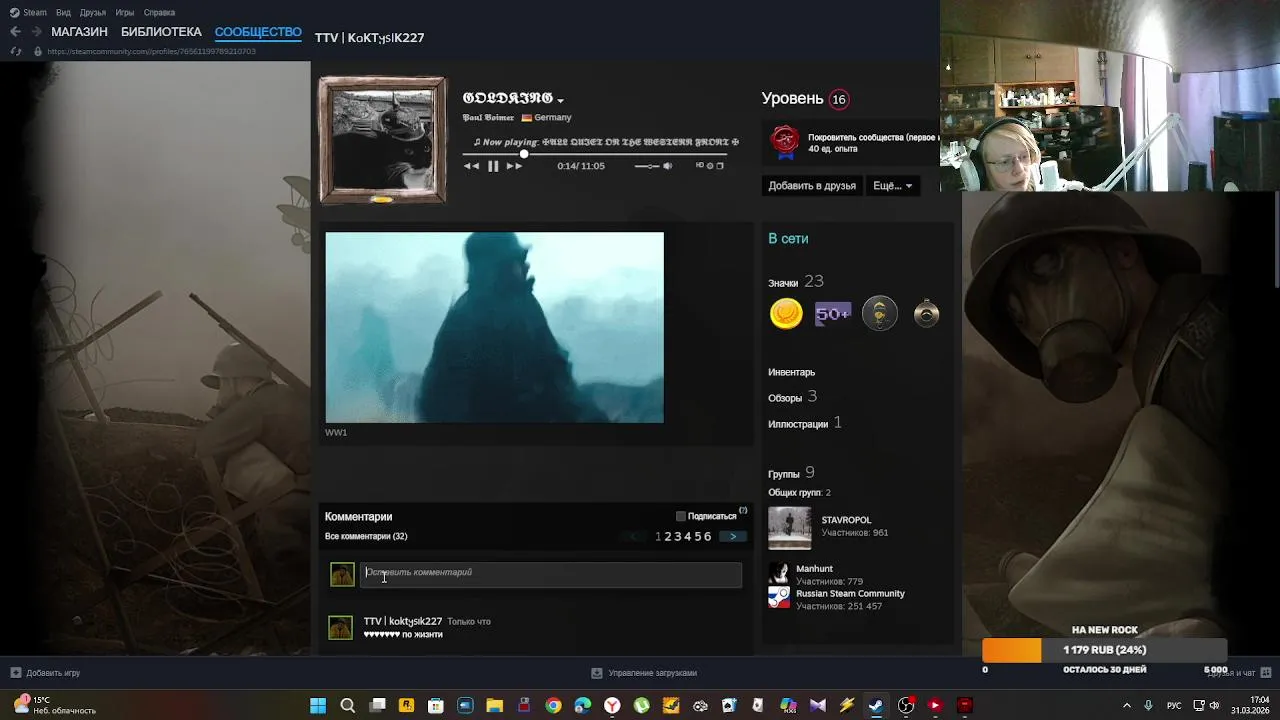Click next comments page arrow
This screenshot has width=1280, height=720.
(x=733, y=537)
